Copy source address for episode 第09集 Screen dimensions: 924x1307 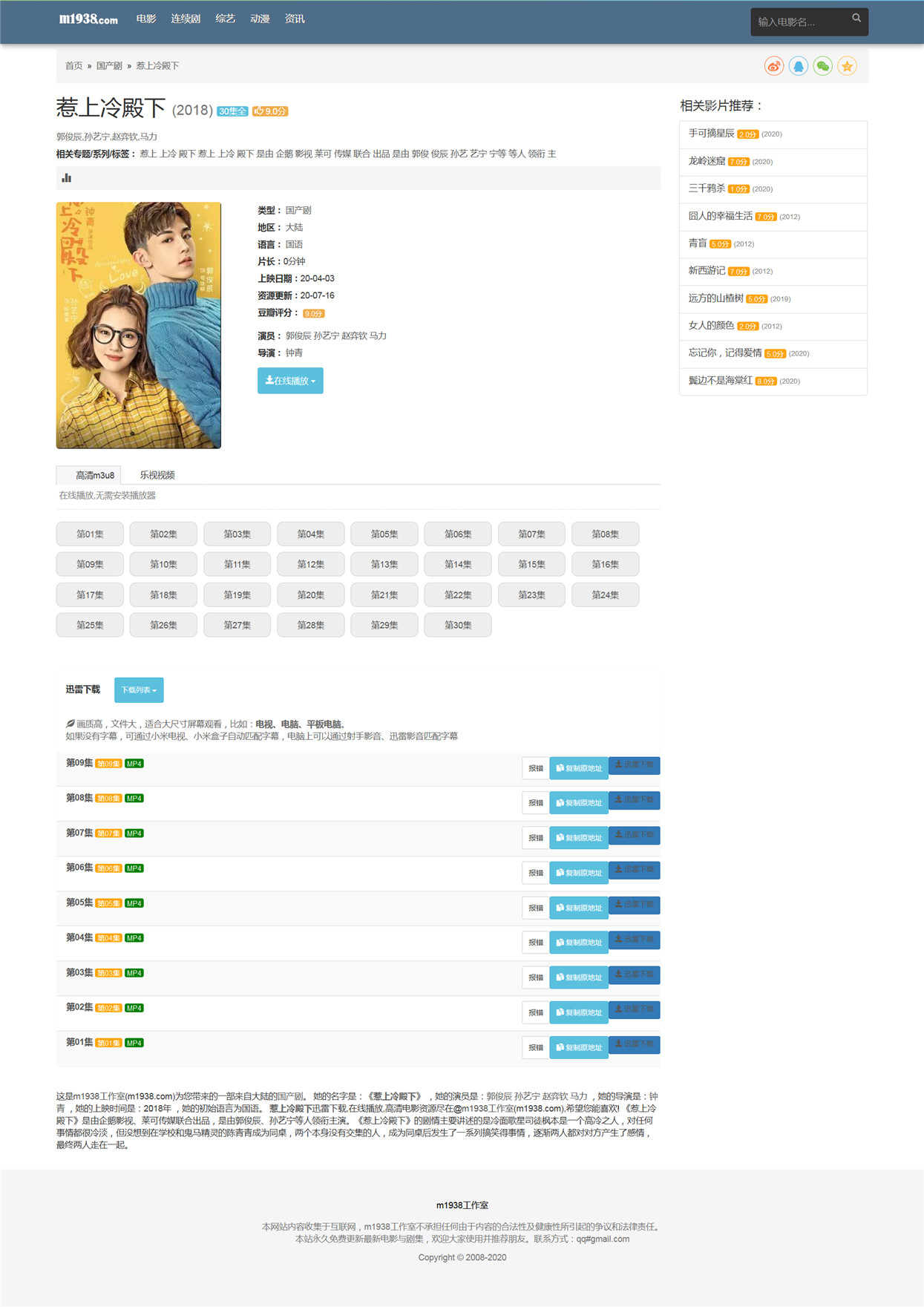point(579,768)
